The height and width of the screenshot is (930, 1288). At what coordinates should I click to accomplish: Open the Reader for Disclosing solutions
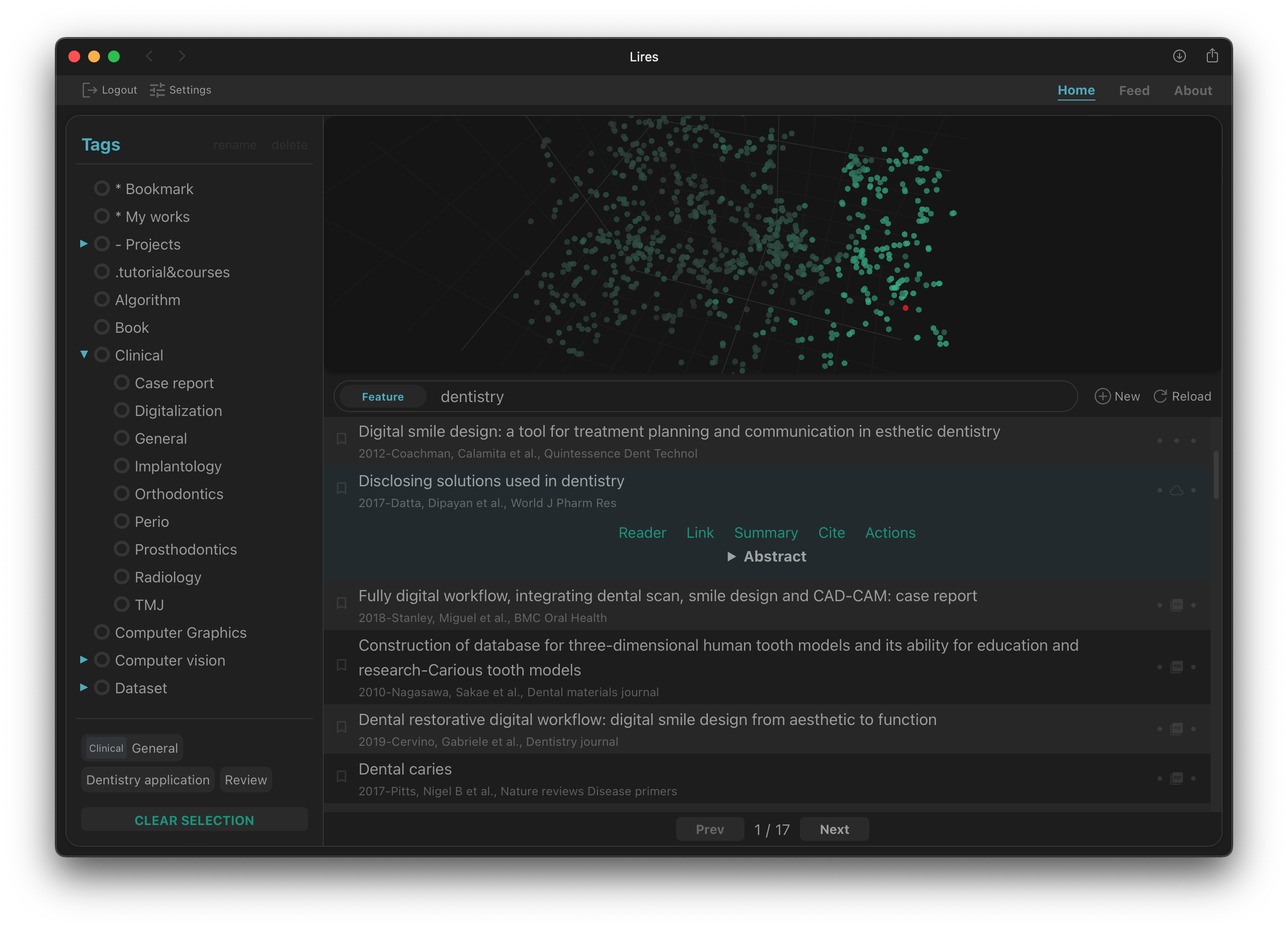[642, 533]
